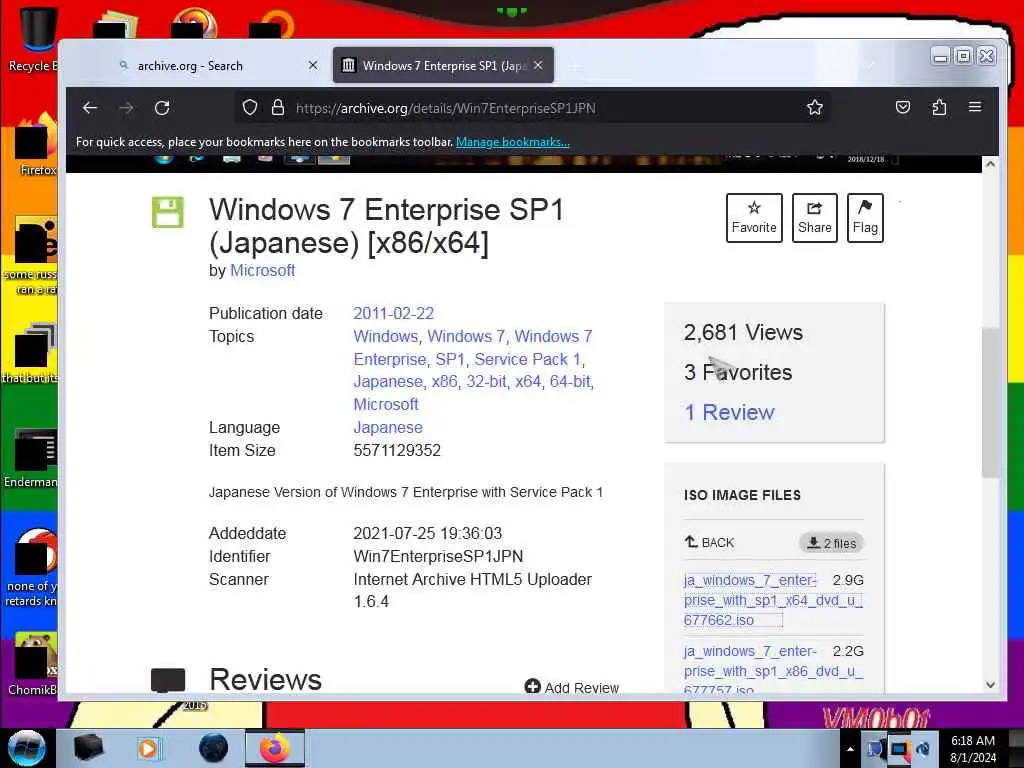Flag this archive item
1024x768 pixels.
point(865,217)
